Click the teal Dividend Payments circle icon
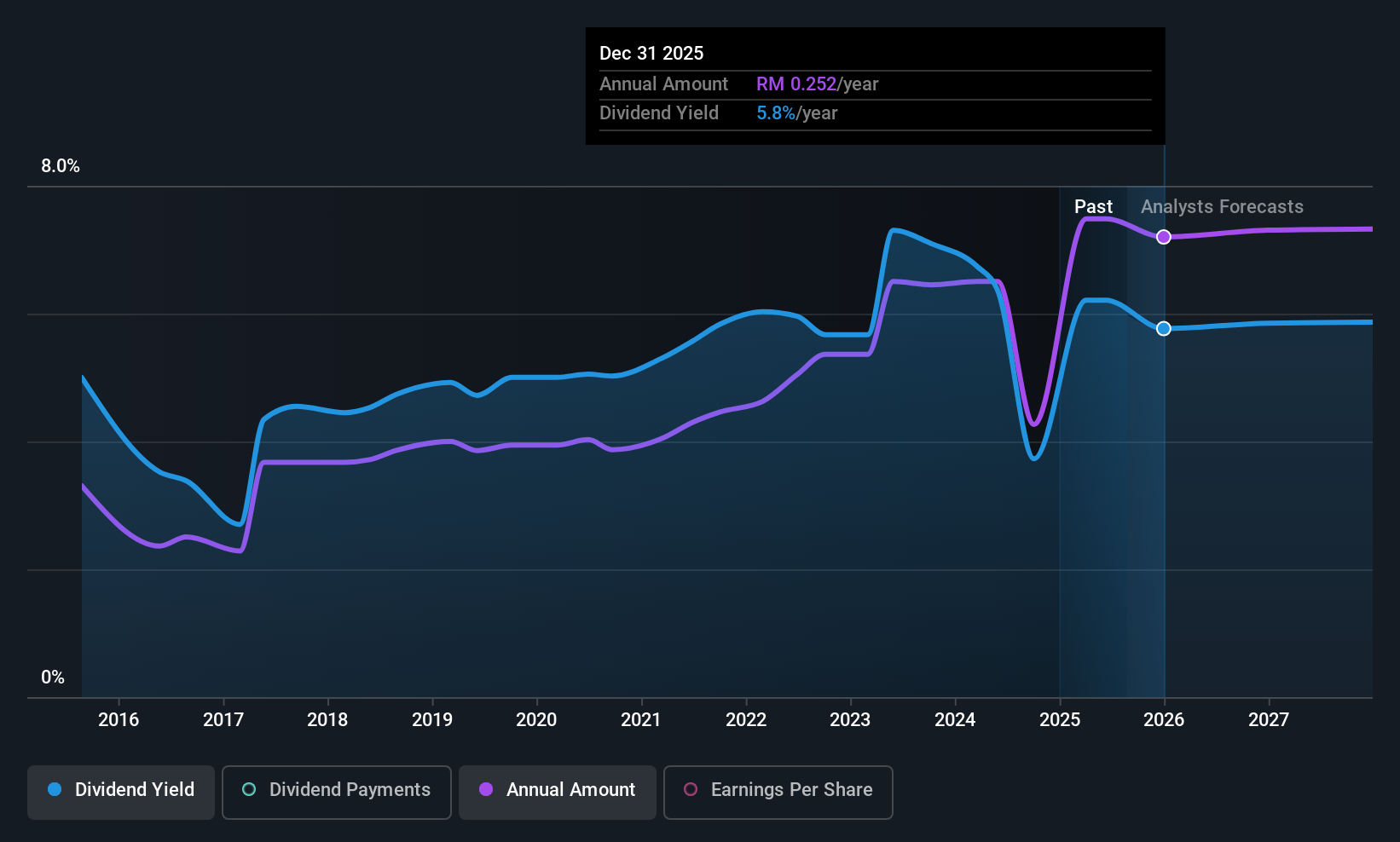 (x=248, y=790)
